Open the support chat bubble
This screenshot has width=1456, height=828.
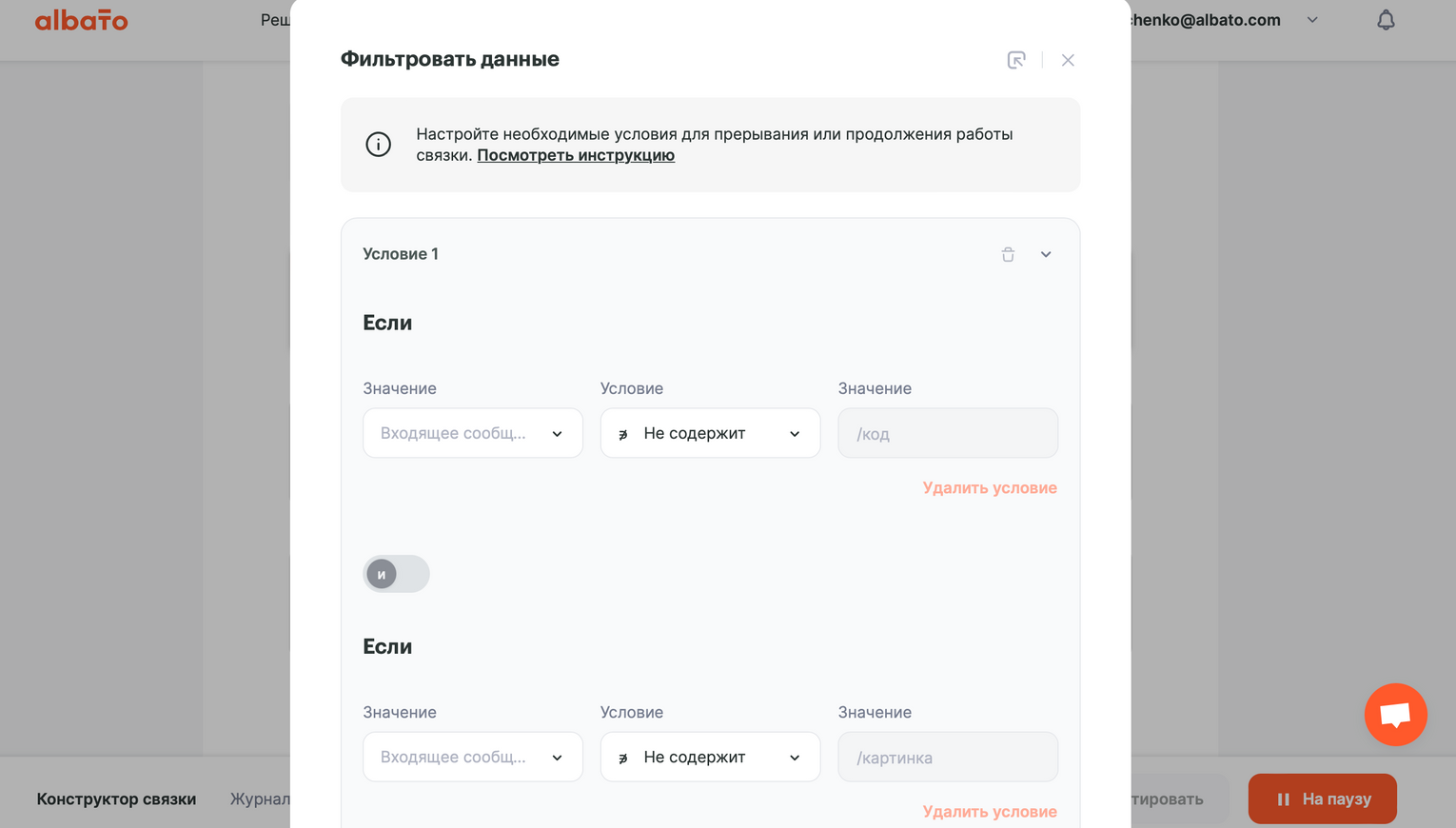[1395, 714]
